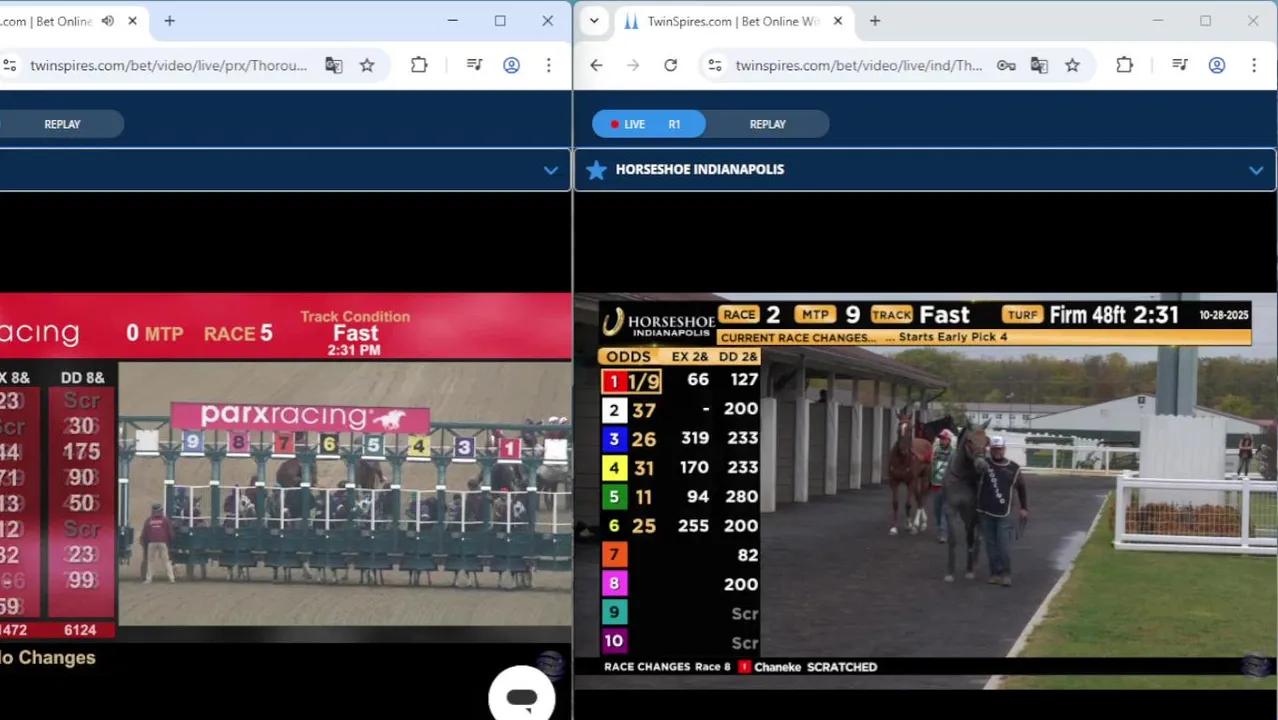Mute the audio in the left window tab
Screen dimensions: 1278x720
click(108, 21)
